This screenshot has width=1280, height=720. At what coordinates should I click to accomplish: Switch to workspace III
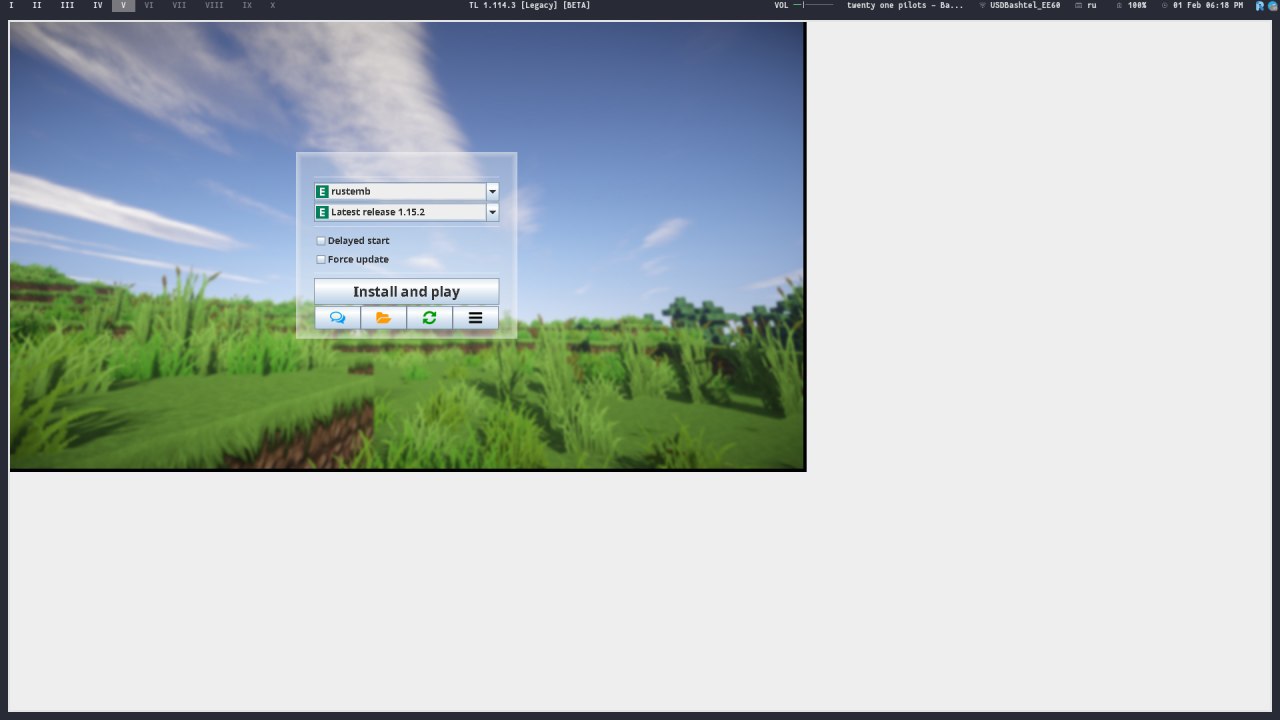point(67,5)
